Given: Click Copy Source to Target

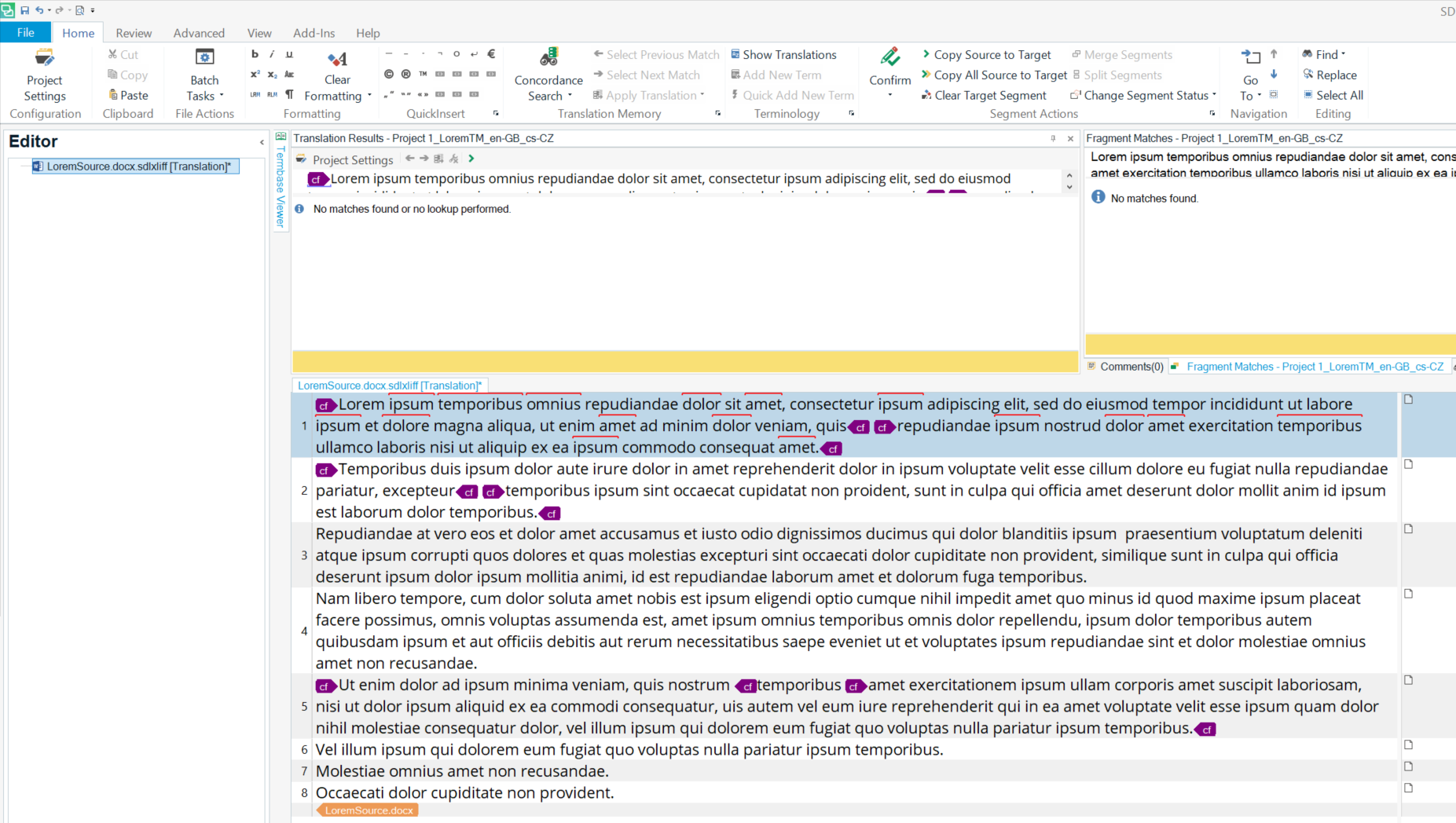Looking at the screenshot, I should 986,54.
